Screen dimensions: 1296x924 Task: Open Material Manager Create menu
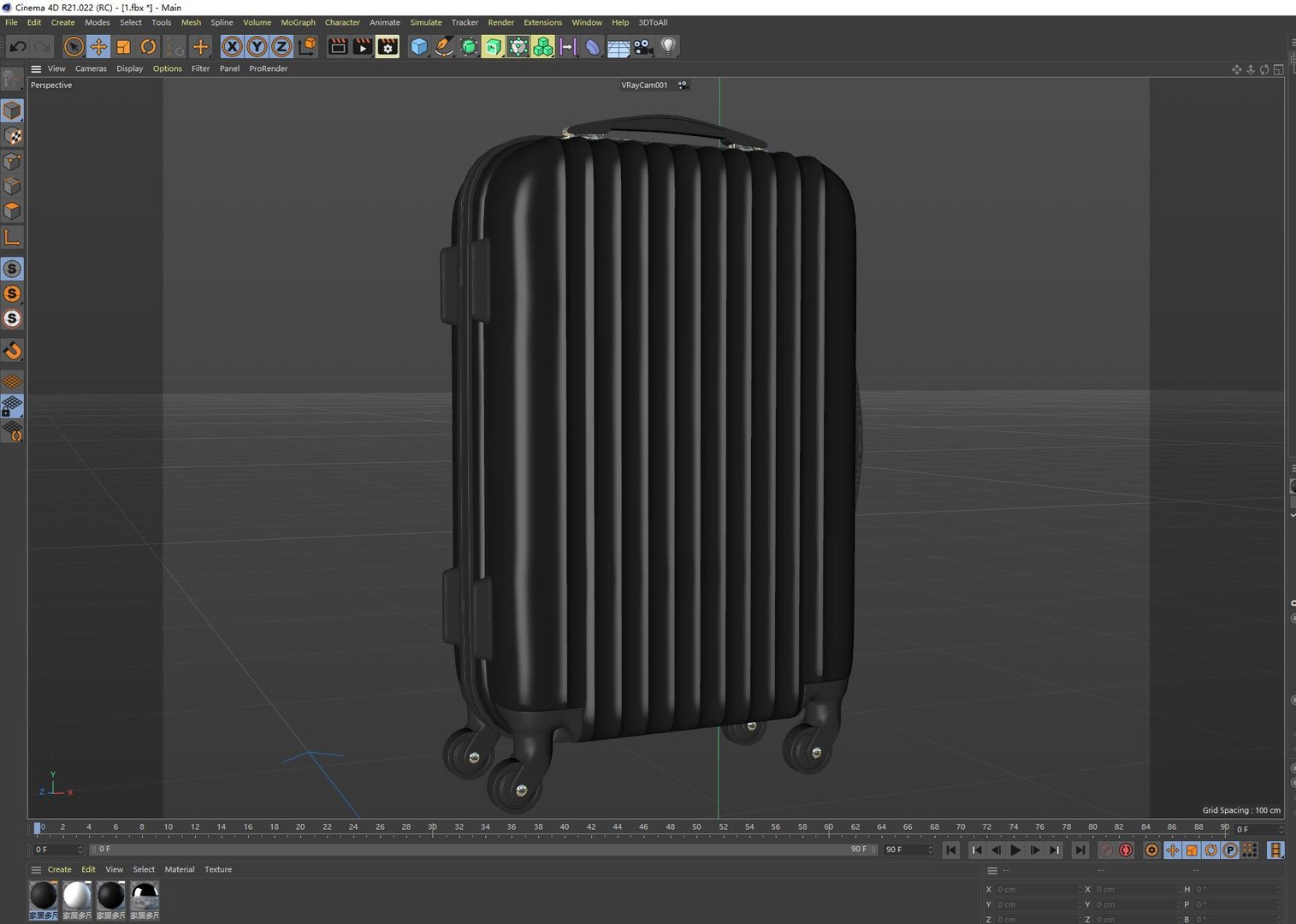(60, 869)
